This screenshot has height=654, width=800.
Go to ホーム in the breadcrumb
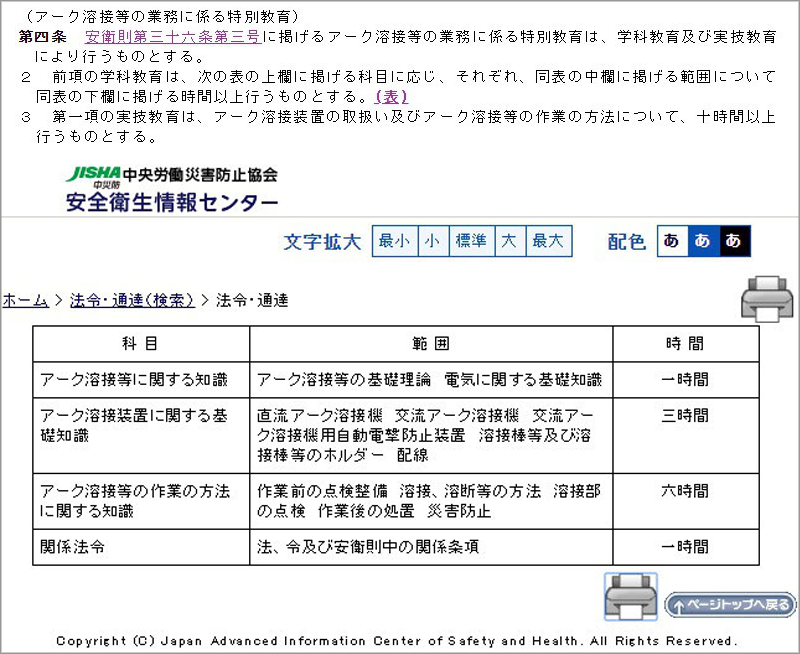pos(26,300)
